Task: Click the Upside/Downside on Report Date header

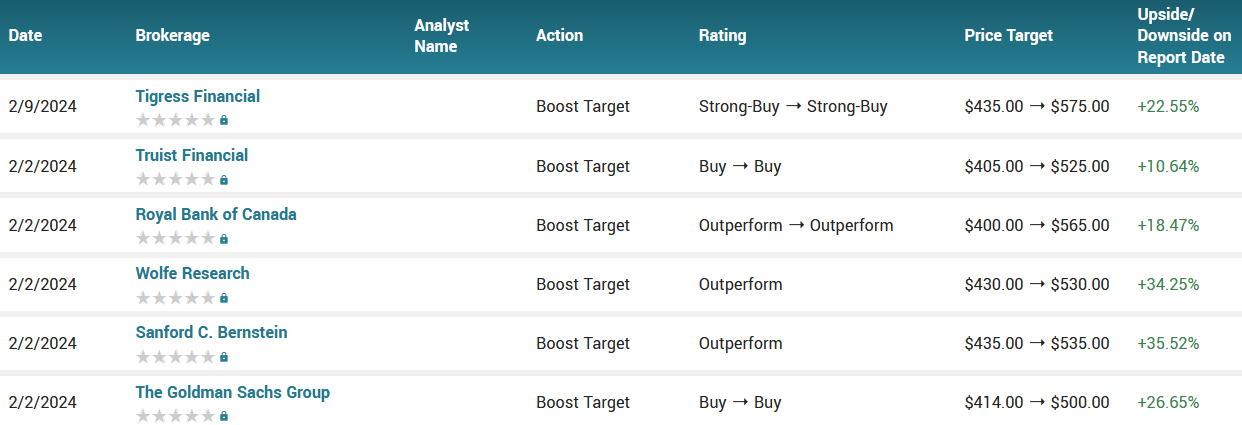Action: (x=1180, y=36)
